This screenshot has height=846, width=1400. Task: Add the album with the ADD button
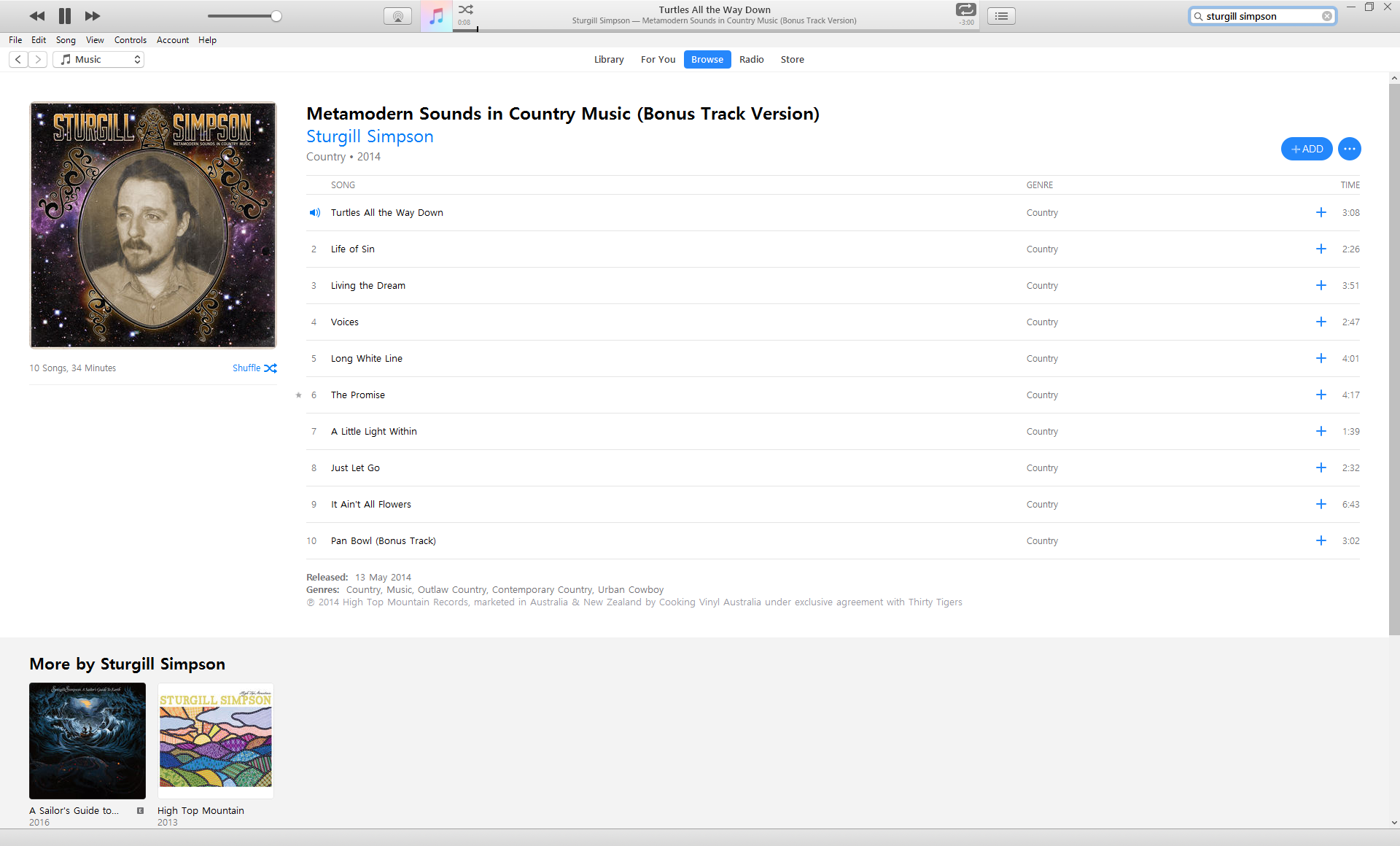(x=1307, y=149)
